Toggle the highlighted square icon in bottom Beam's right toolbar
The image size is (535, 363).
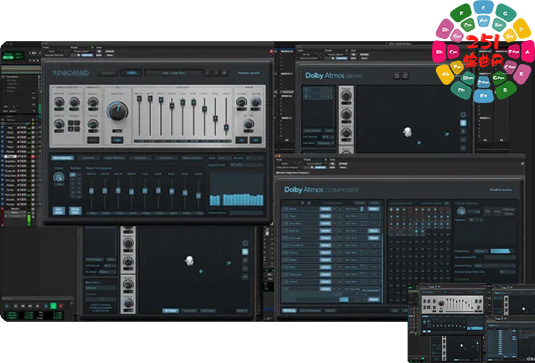(x=245, y=252)
